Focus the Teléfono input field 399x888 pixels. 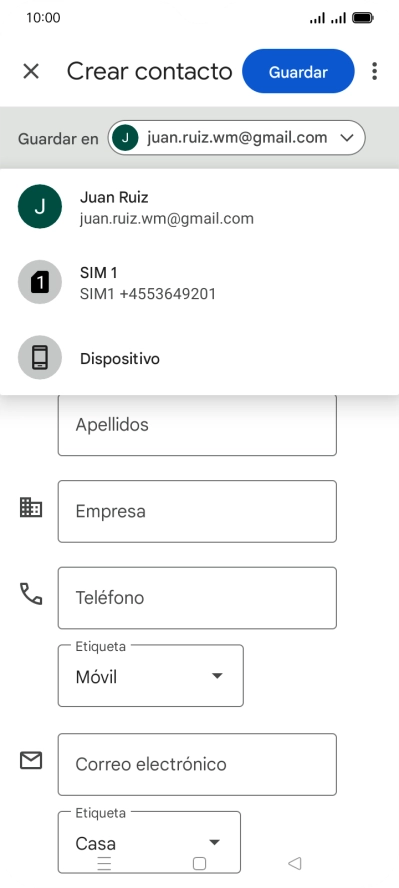[197, 598]
